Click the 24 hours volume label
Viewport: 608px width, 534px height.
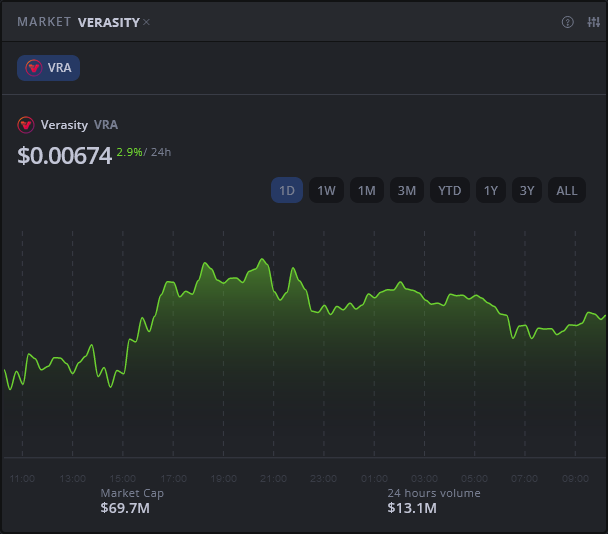tap(434, 493)
